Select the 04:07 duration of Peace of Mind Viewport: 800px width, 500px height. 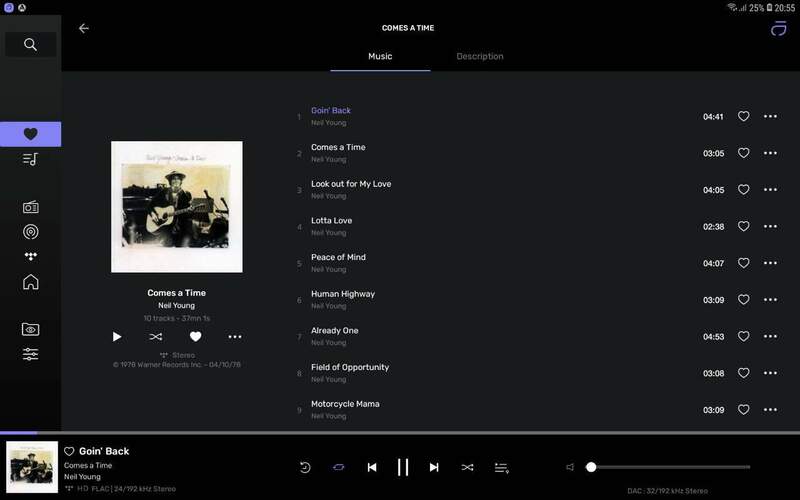(x=713, y=263)
